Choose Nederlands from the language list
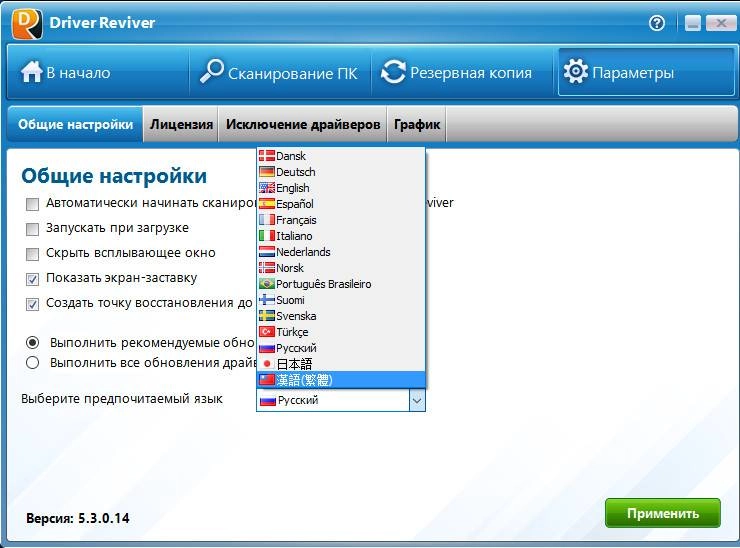The width and height of the screenshot is (740, 548). (341, 252)
